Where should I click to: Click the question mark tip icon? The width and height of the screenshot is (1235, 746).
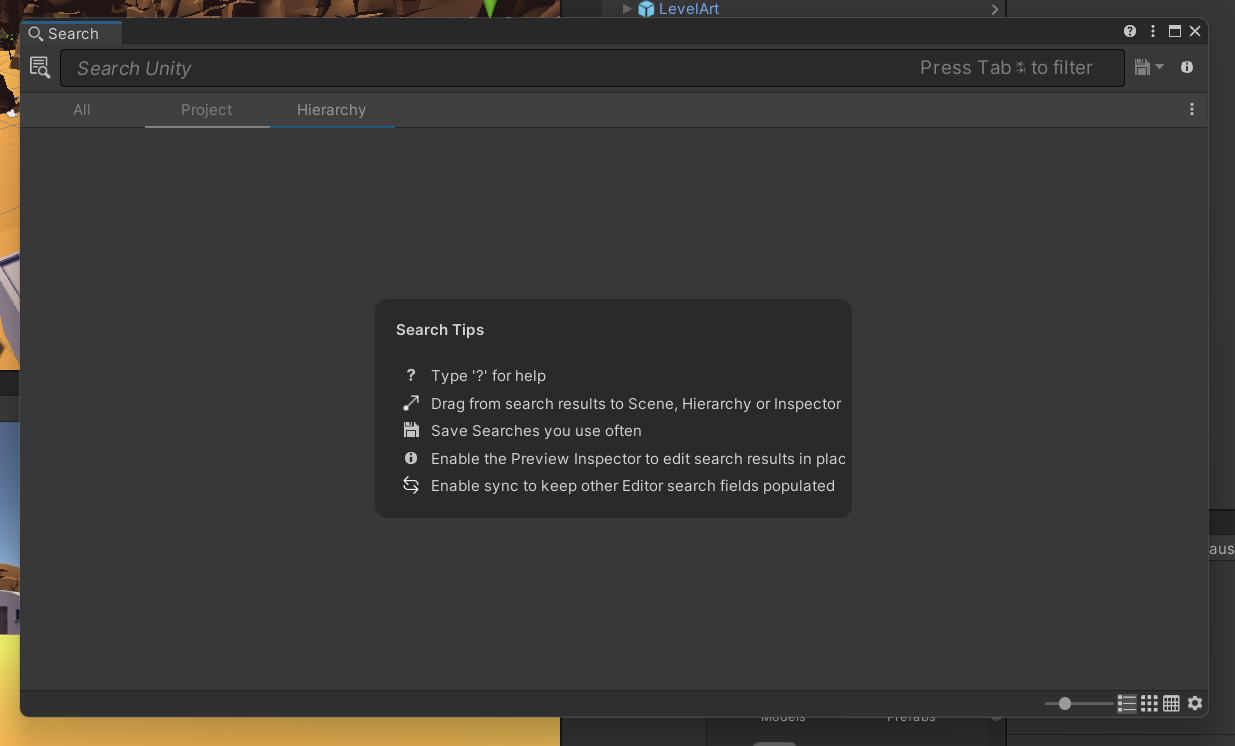click(410, 375)
